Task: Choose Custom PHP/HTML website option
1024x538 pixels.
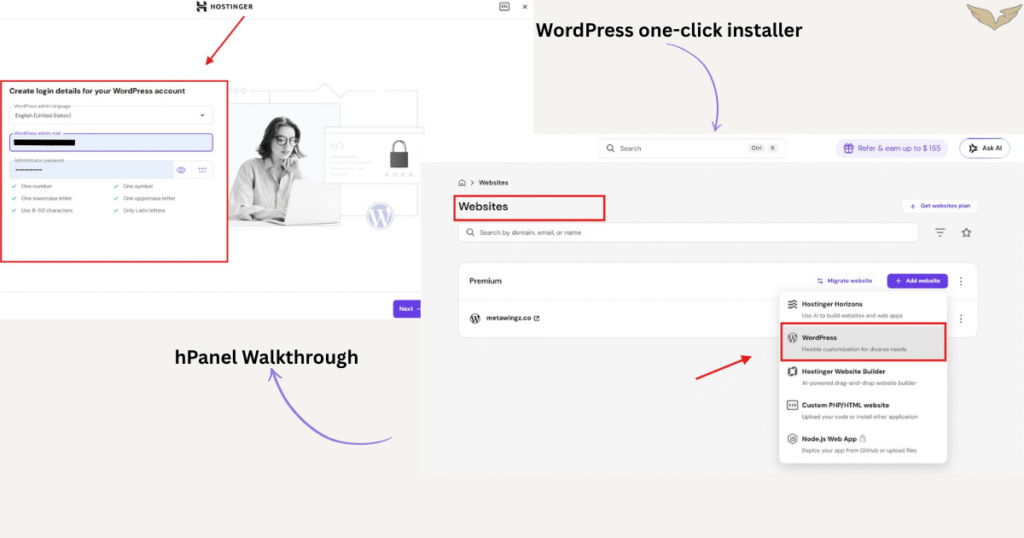Action: (x=863, y=410)
